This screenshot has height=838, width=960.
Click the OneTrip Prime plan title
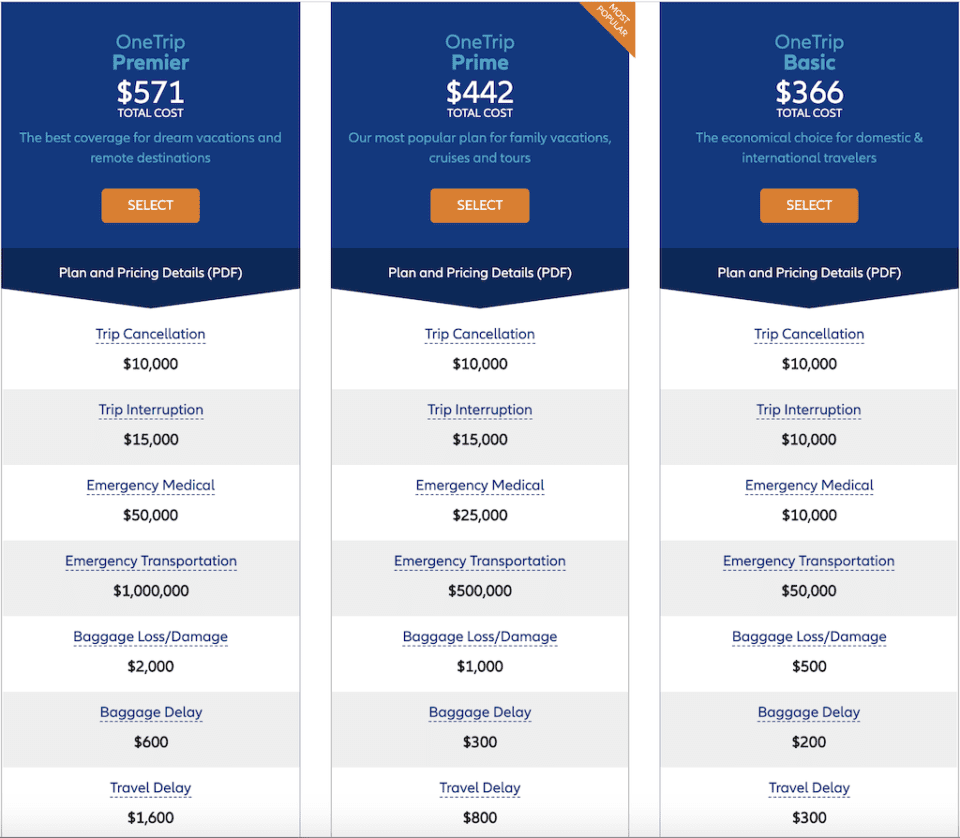coord(480,52)
